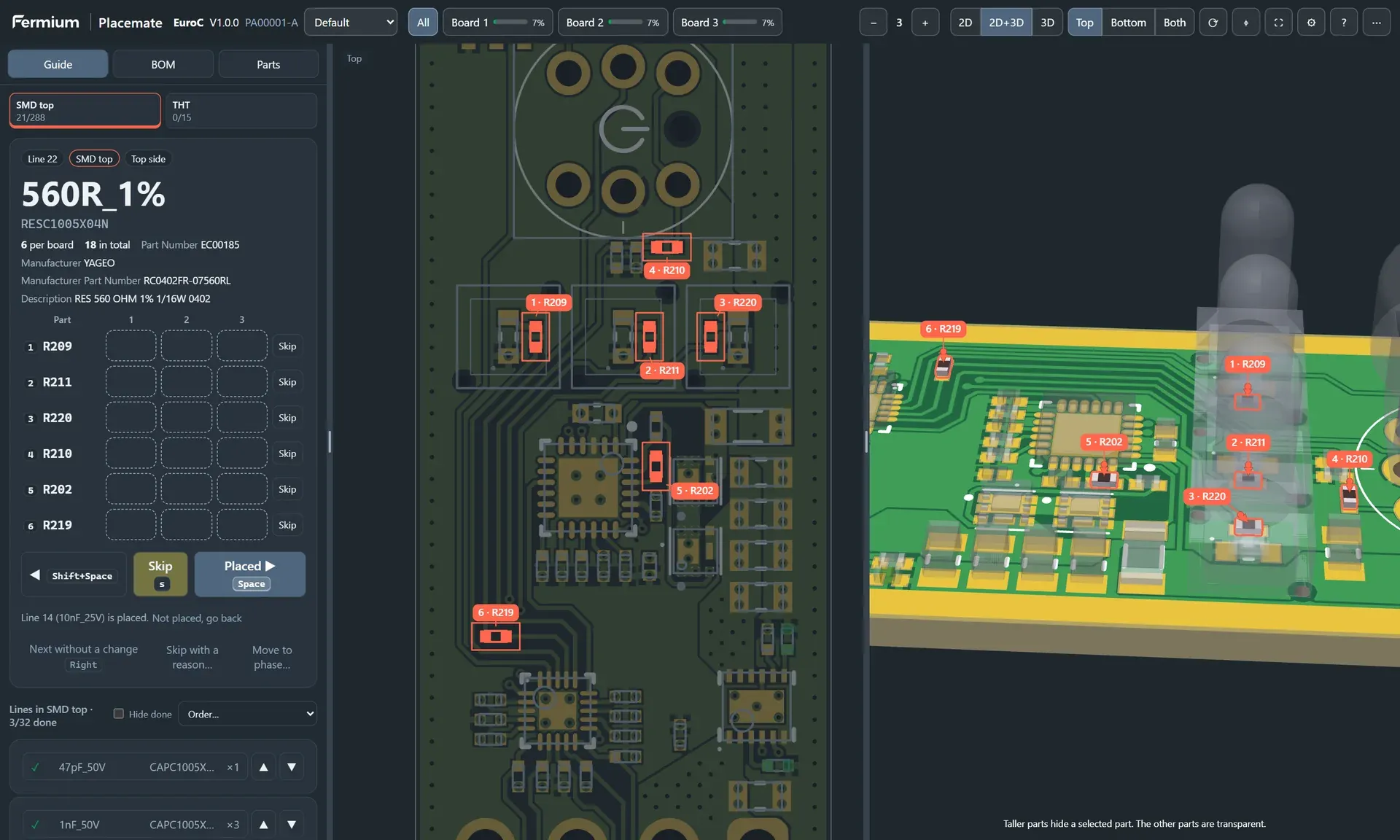This screenshot has width=1400, height=840.
Task: Click the Placed Space button
Action: point(250,575)
